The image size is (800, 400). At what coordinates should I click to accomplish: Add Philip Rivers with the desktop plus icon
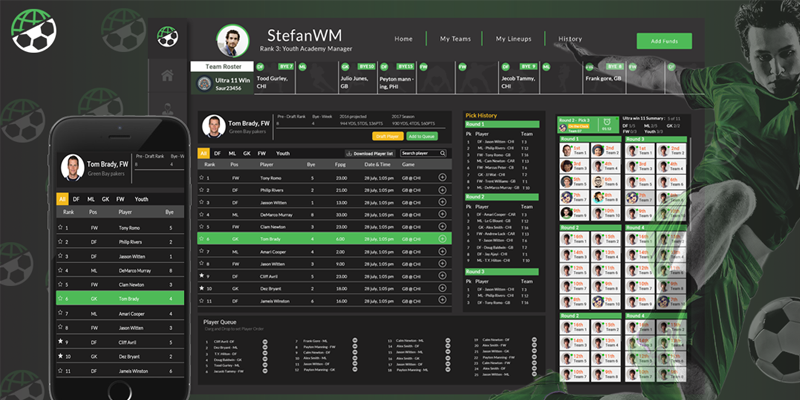coord(442,189)
